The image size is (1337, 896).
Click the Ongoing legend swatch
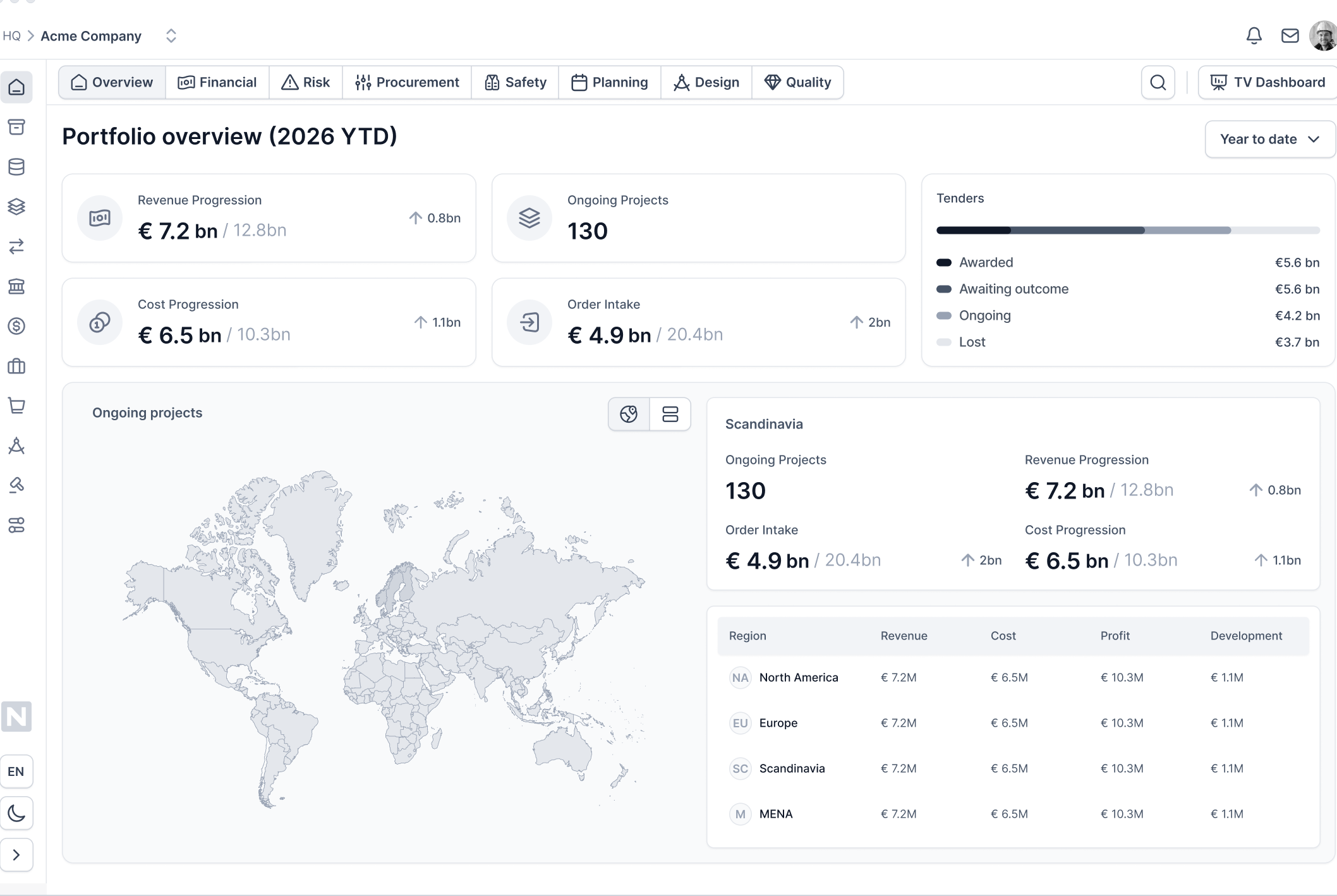click(944, 315)
